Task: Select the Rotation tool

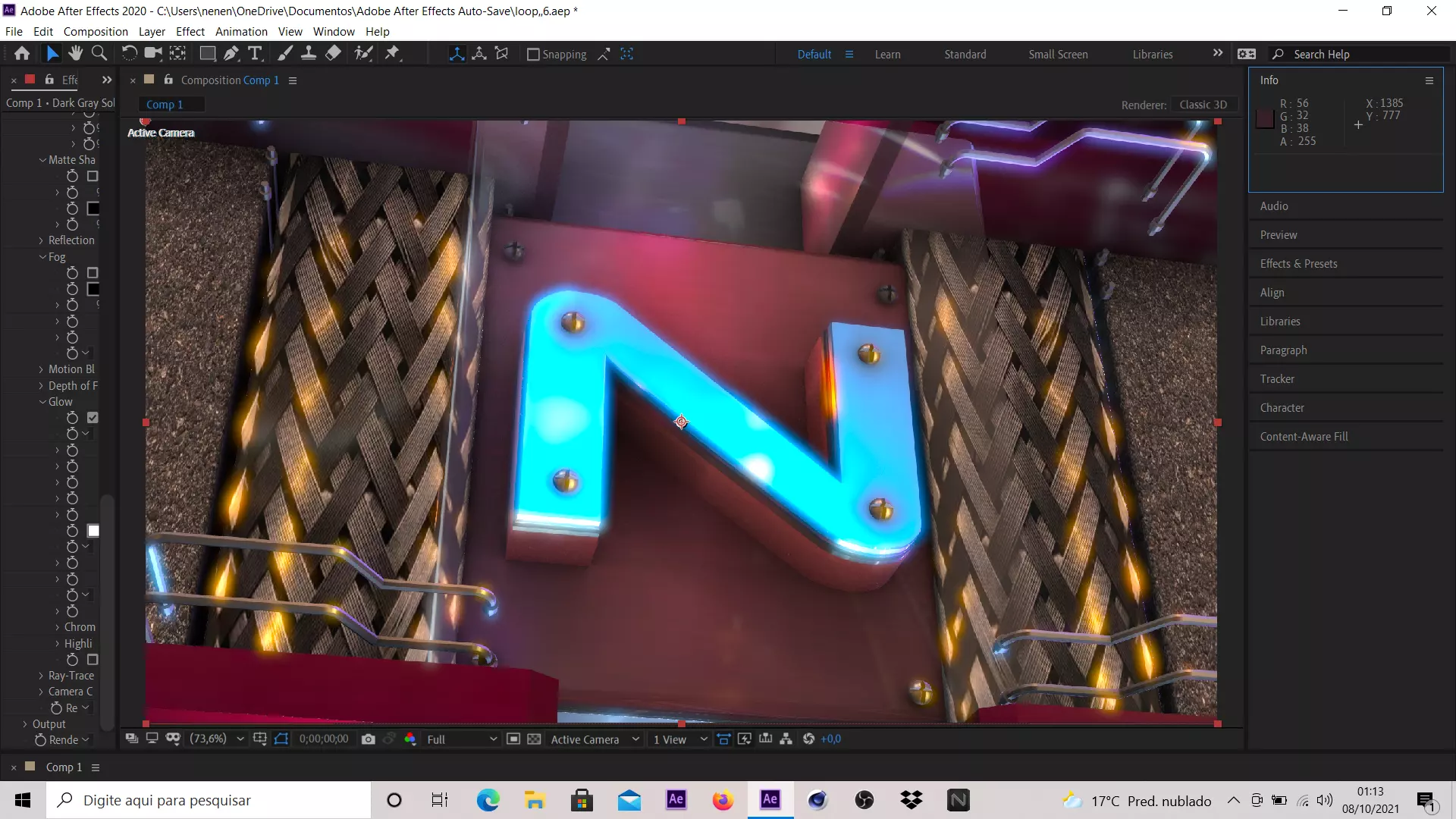Action: 129,54
